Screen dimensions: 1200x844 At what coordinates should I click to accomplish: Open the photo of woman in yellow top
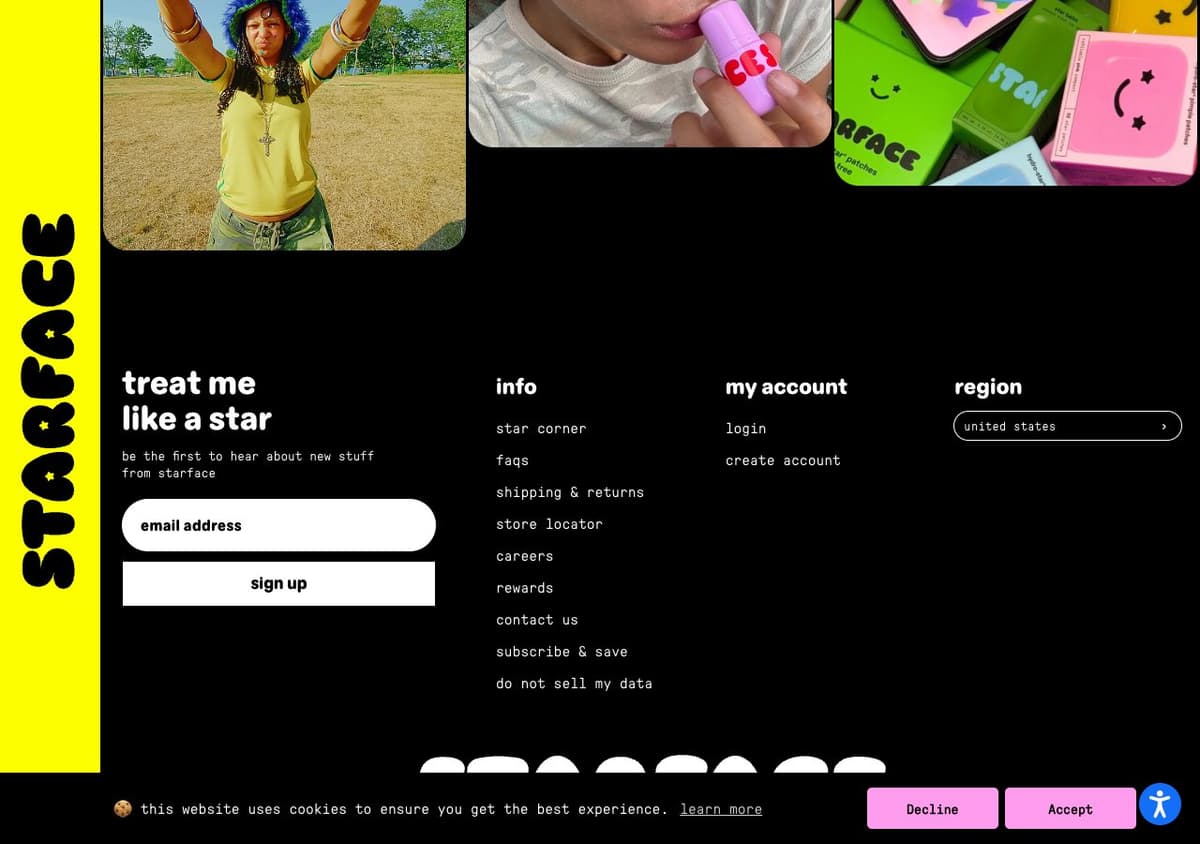click(x=284, y=124)
